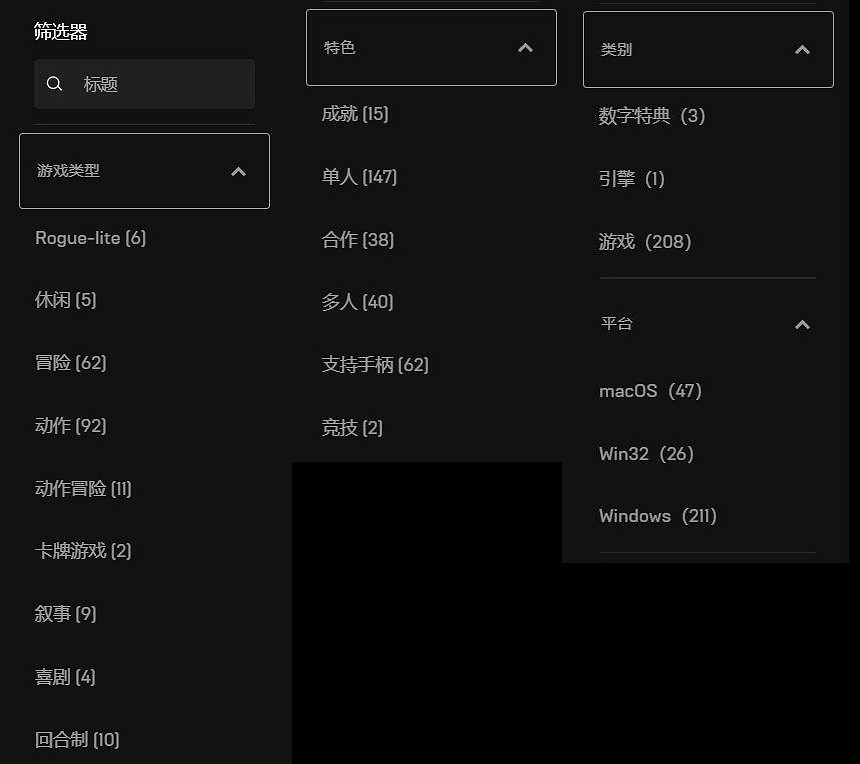Viewport: 860px width, 764px height.
Task: Filter games by 卡牌游戏
Action: point(83,551)
